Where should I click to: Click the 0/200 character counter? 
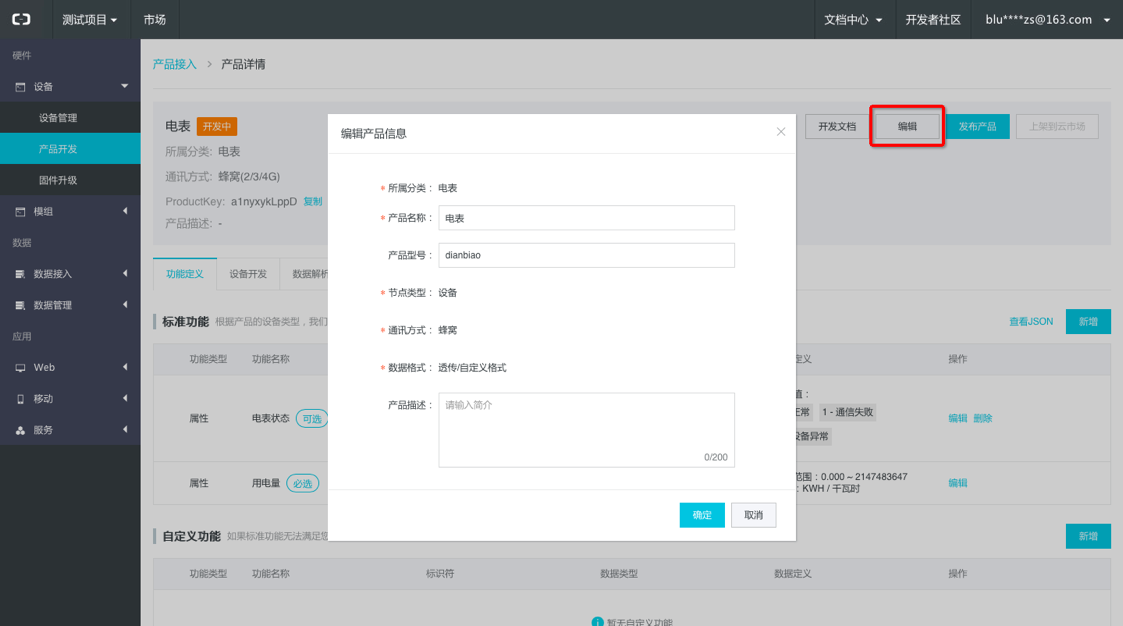pyautogui.click(x=715, y=457)
